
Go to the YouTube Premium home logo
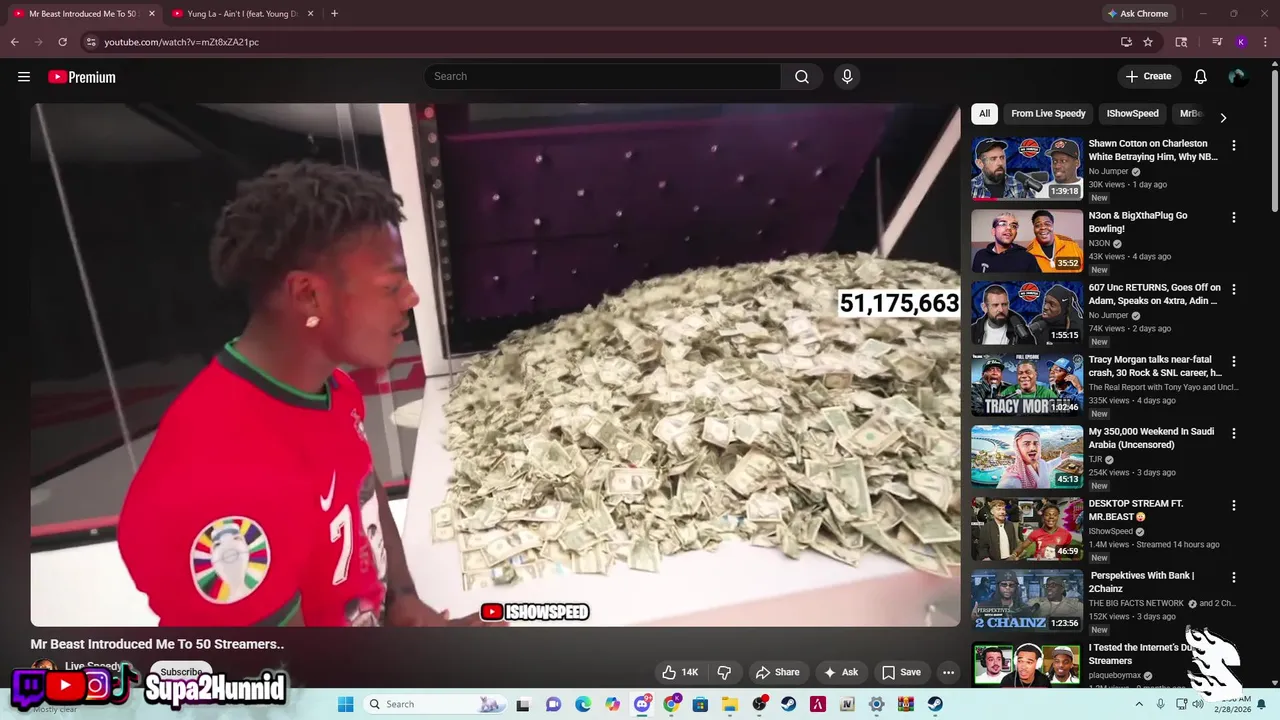(x=82, y=77)
